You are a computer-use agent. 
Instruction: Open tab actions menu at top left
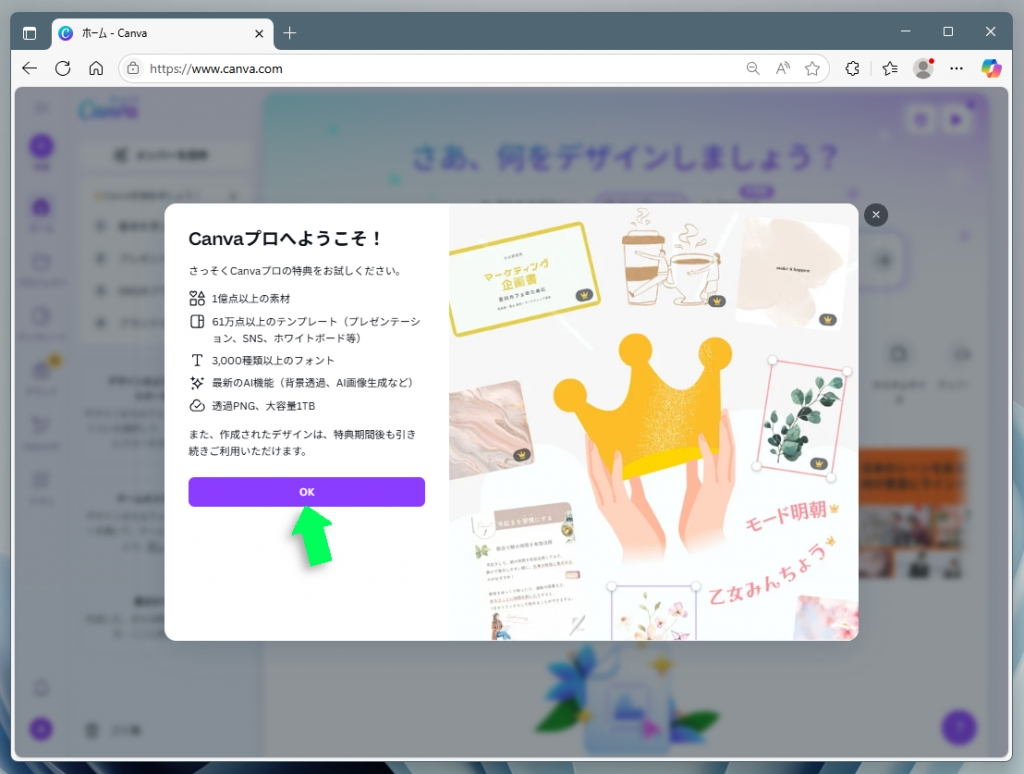30,32
